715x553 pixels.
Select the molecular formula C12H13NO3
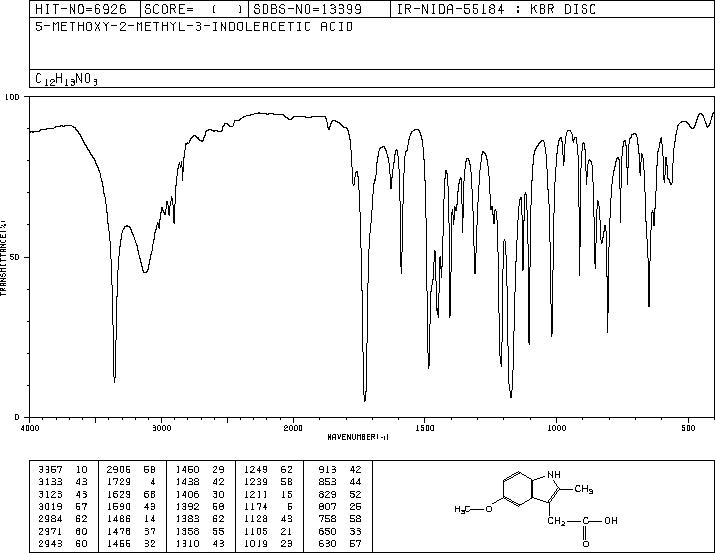point(67,79)
